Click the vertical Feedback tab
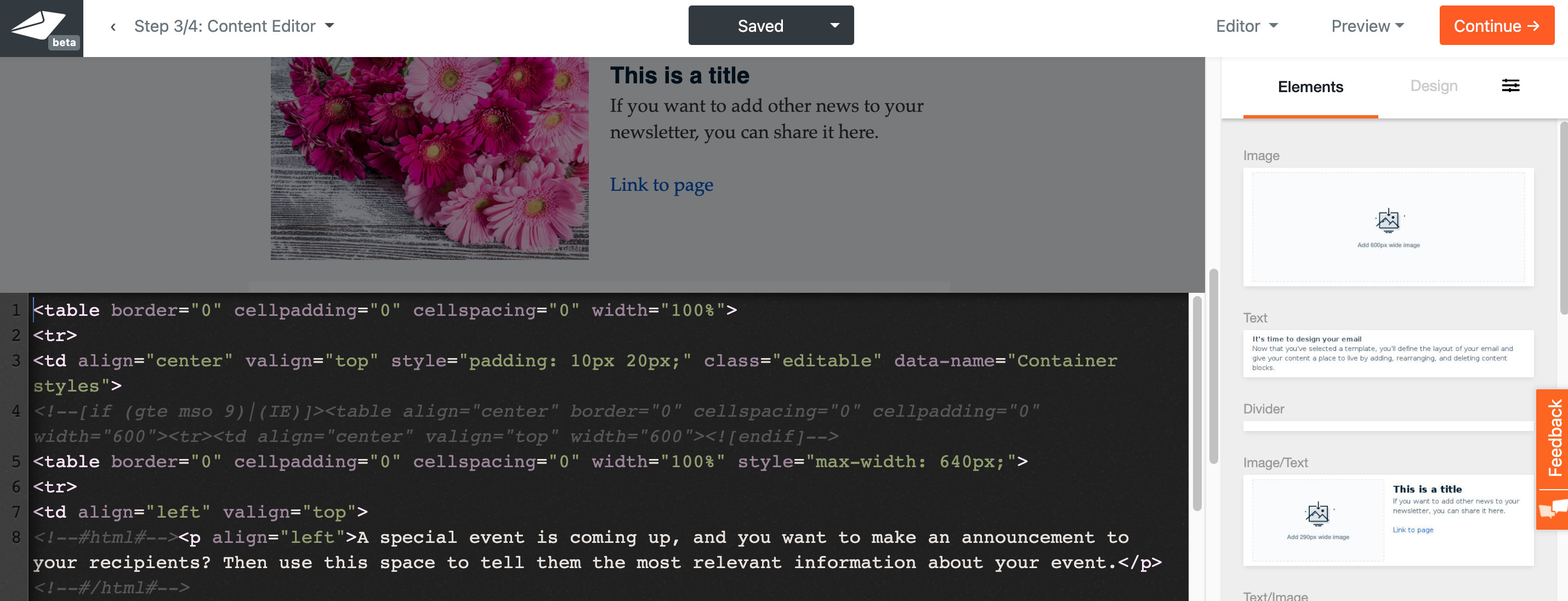The width and height of the screenshot is (1568, 601). 1554,438
